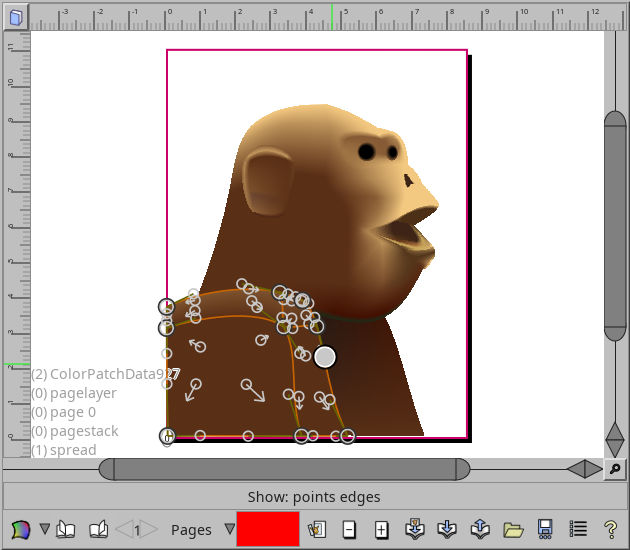Go to previous page arrow
This screenshot has width=630, height=550.
(123, 530)
